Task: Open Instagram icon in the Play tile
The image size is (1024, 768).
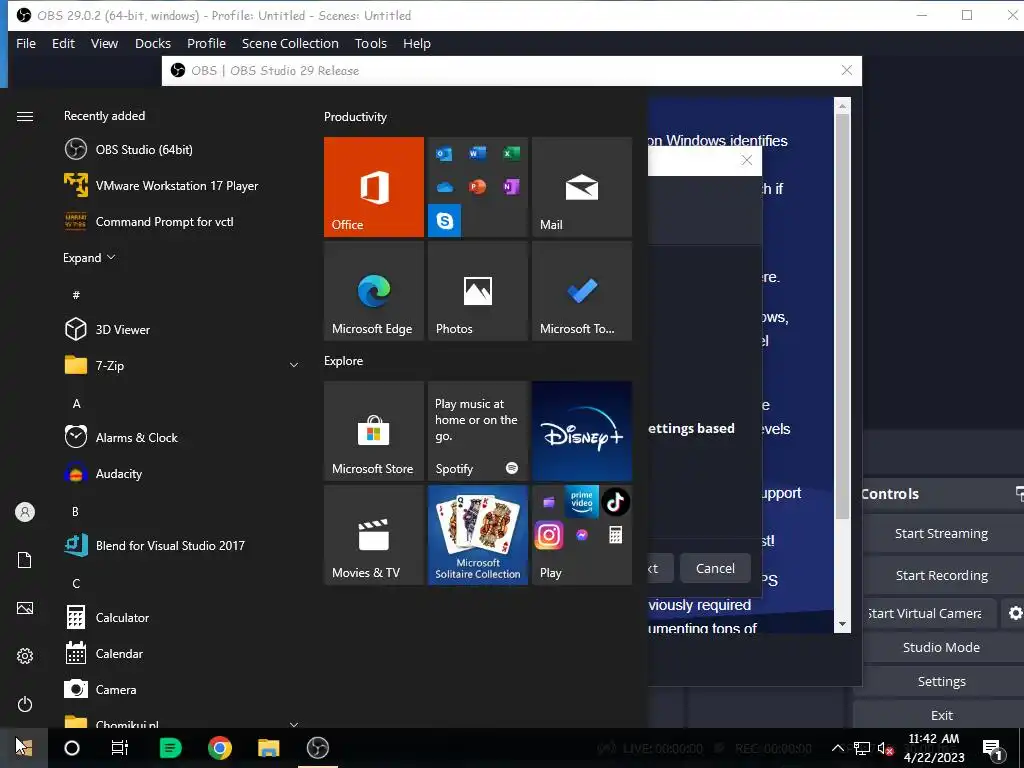Action: pyautogui.click(x=549, y=535)
